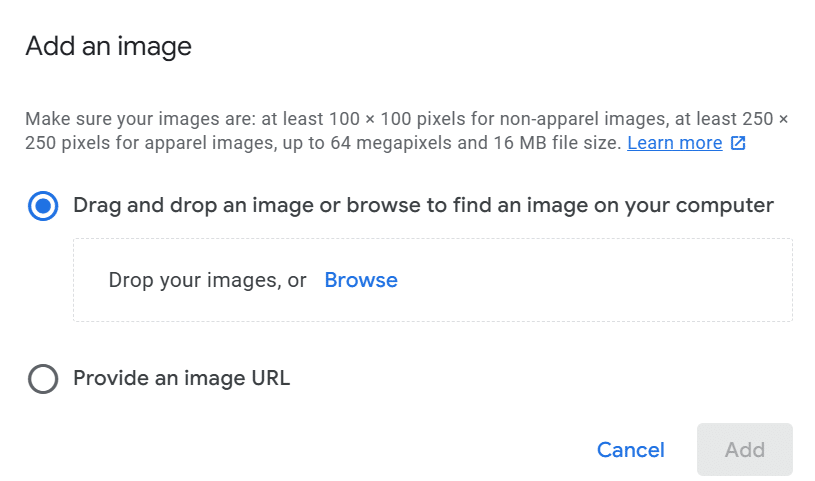Click the Browse link to pick files

[x=361, y=281]
